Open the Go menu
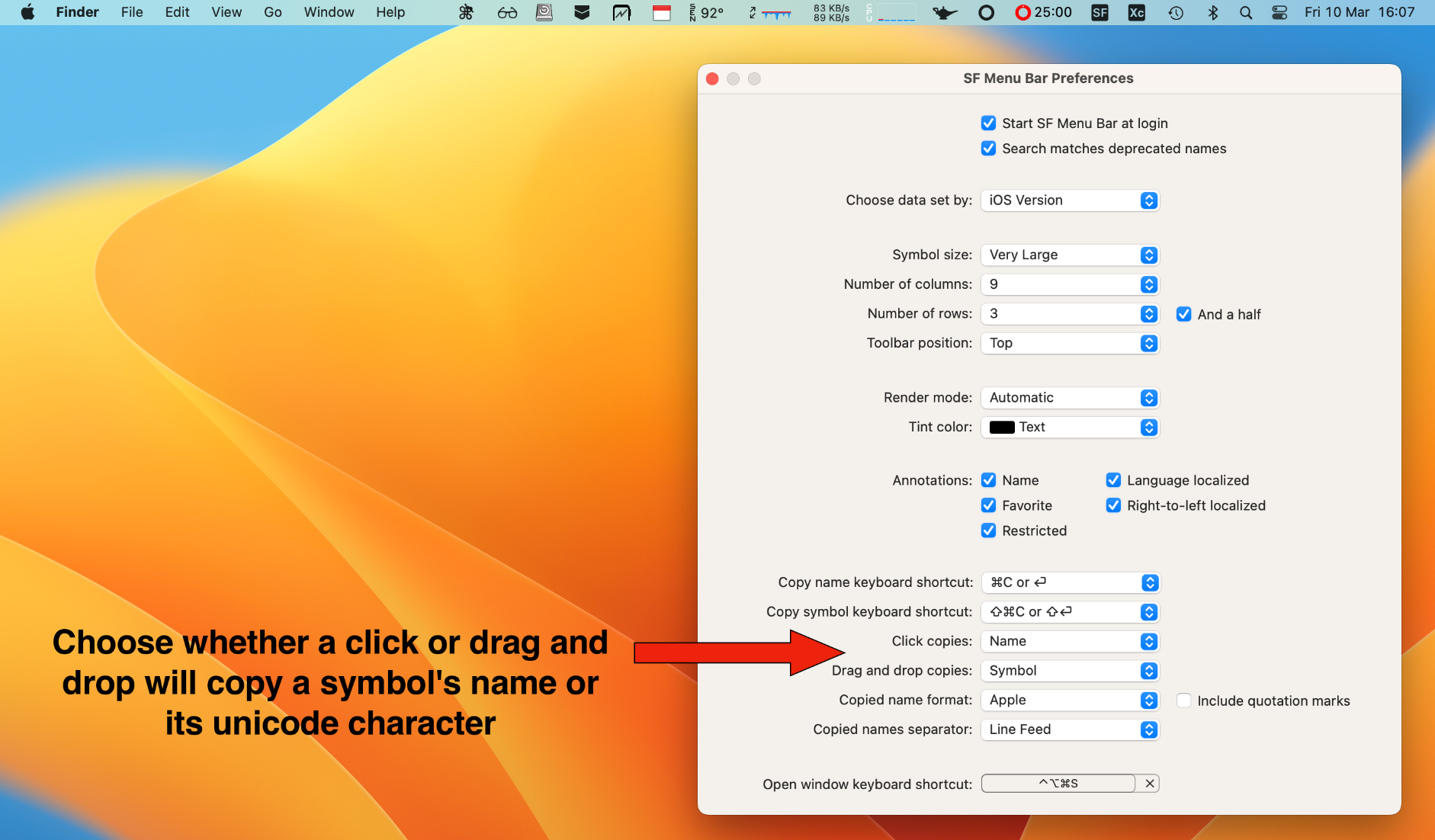The image size is (1435, 840). pos(273,12)
